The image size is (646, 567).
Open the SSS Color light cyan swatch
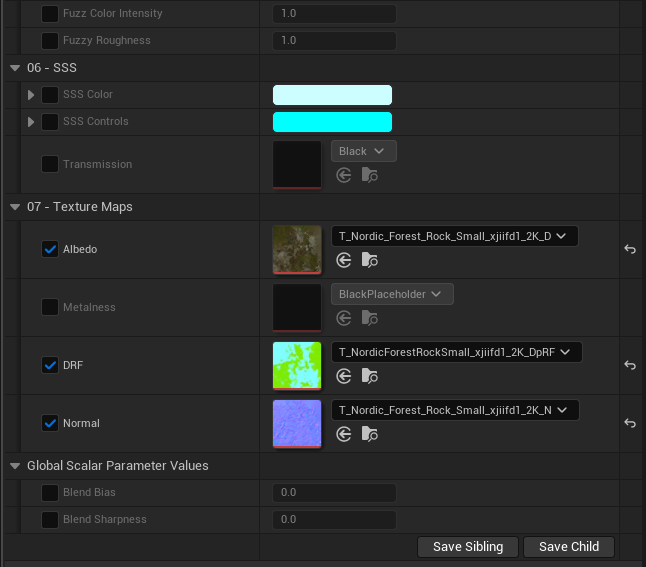pyautogui.click(x=332, y=95)
